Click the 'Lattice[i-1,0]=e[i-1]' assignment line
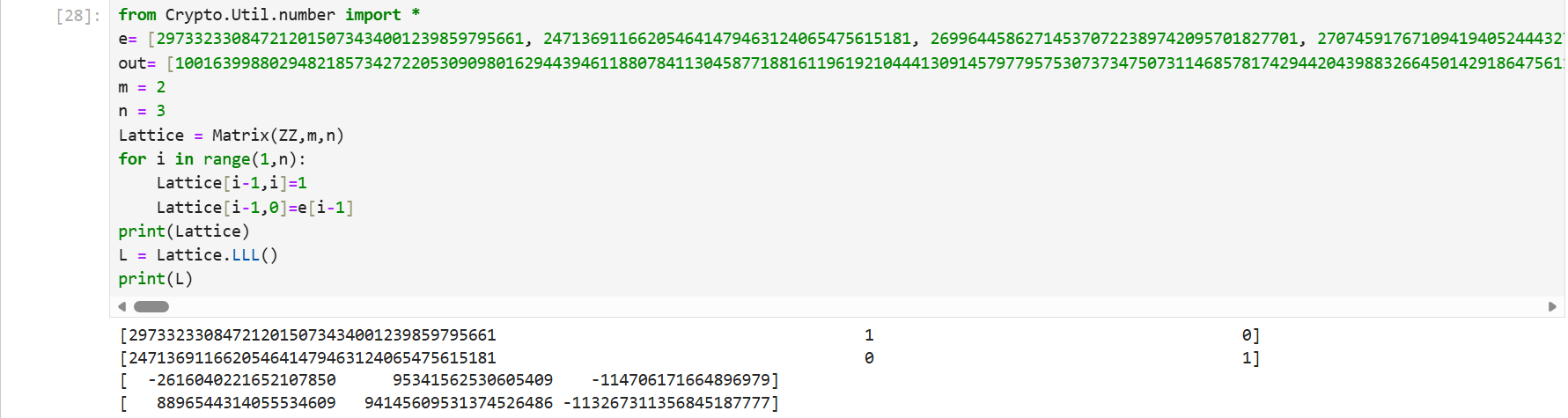The image size is (1568, 418). click(254, 208)
